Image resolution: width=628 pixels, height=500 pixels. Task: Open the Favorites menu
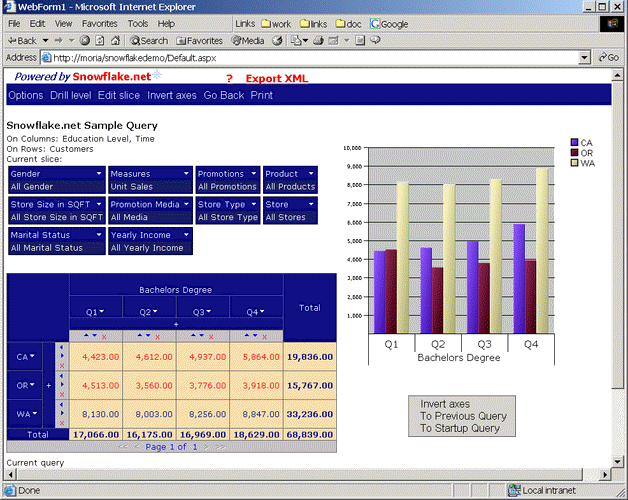(100, 24)
